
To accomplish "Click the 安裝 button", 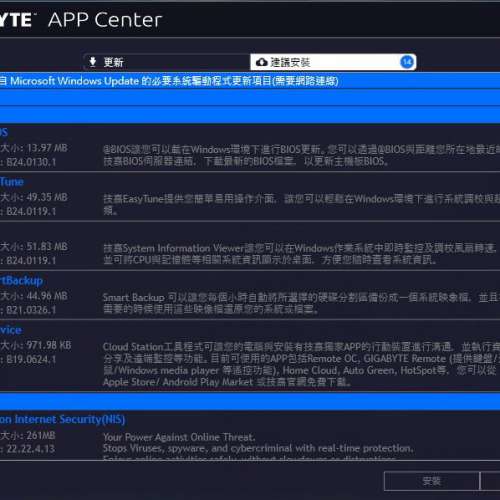I will (x=432, y=481).
